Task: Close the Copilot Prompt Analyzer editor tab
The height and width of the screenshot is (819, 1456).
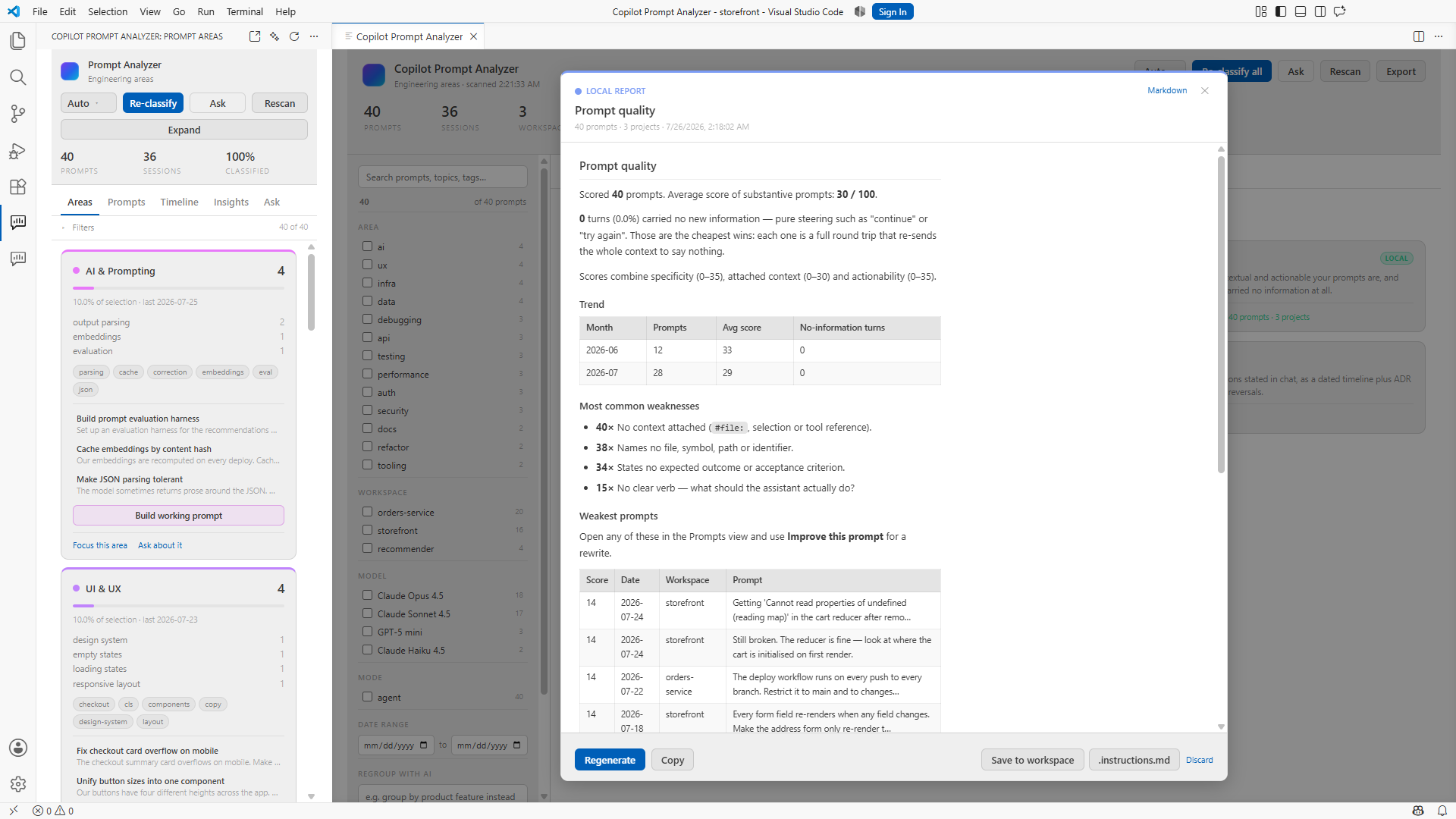Action: pos(474,36)
